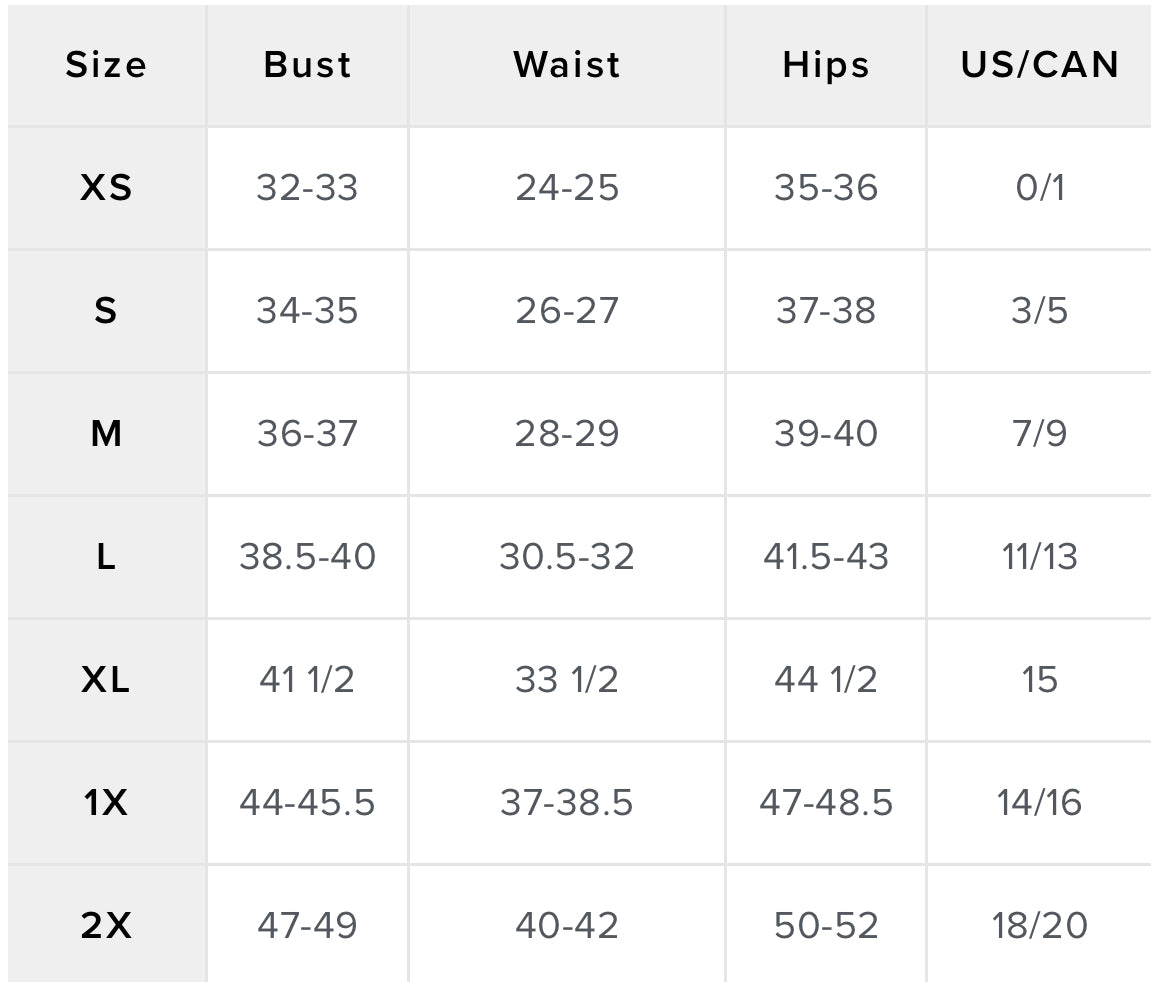Select the 1X size row label
This screenshot has width=1151, height=982.
click(x=106, y=803)
